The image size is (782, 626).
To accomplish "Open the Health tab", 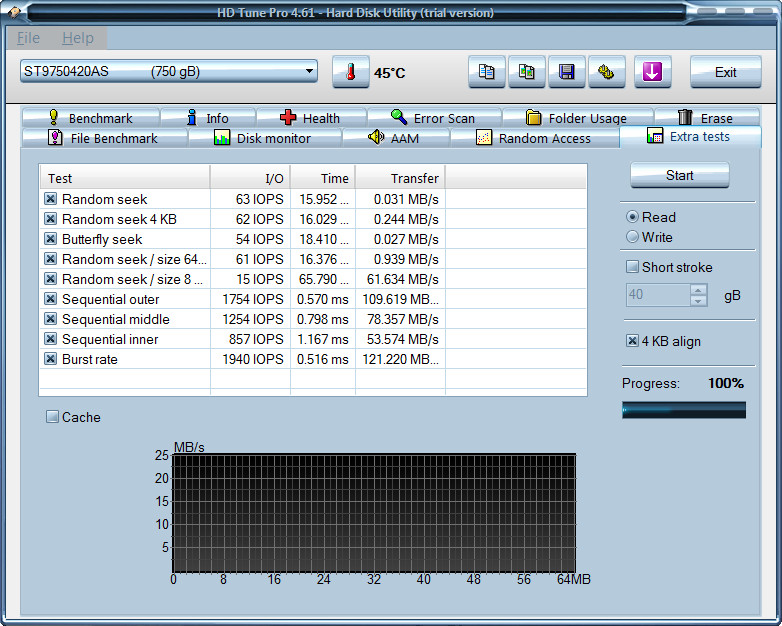I will click(x=309, y=118).
